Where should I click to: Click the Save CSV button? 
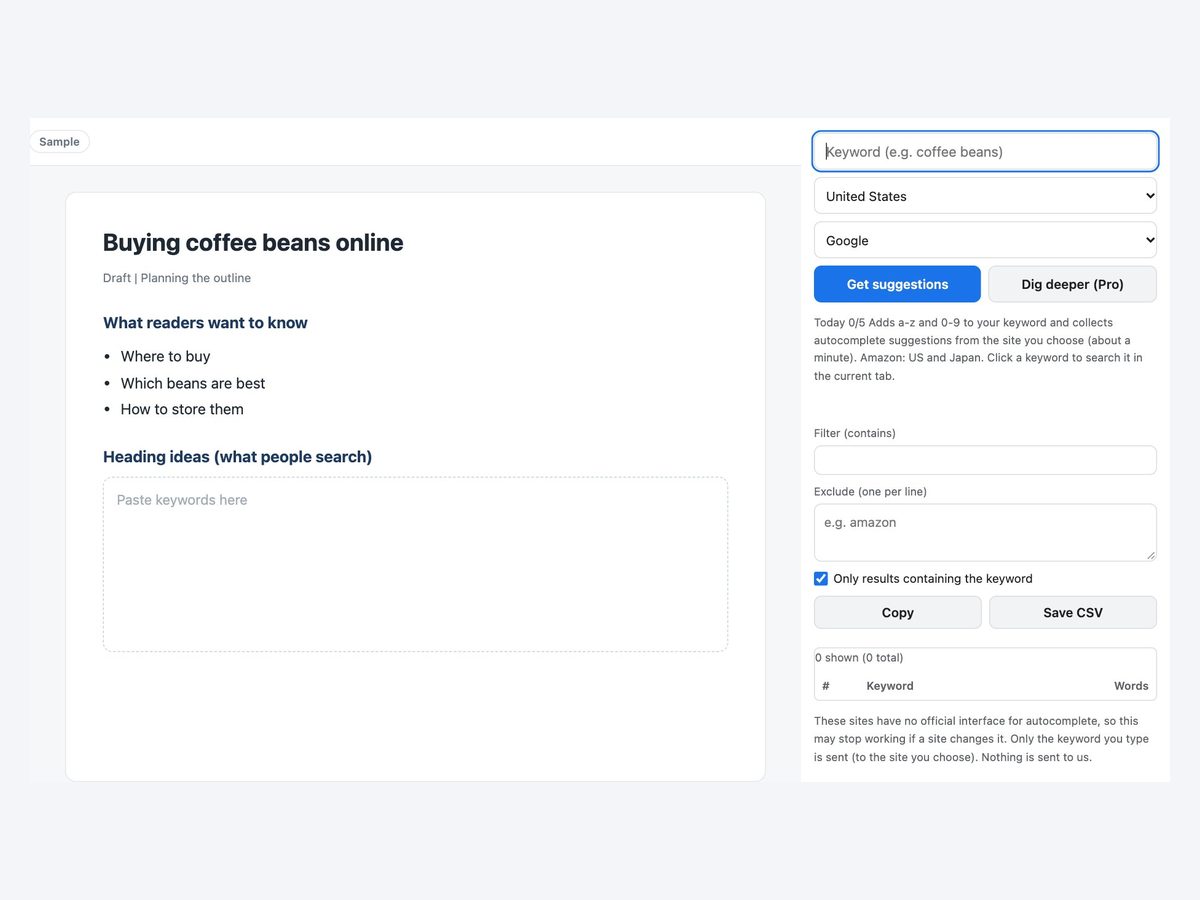1072,612
